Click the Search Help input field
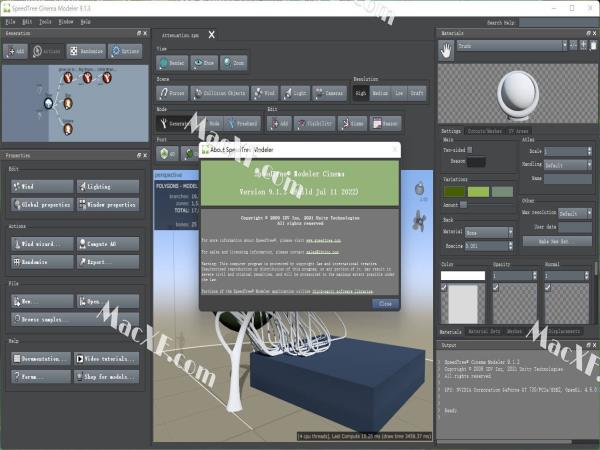600x450 pixels. [559, 23]
